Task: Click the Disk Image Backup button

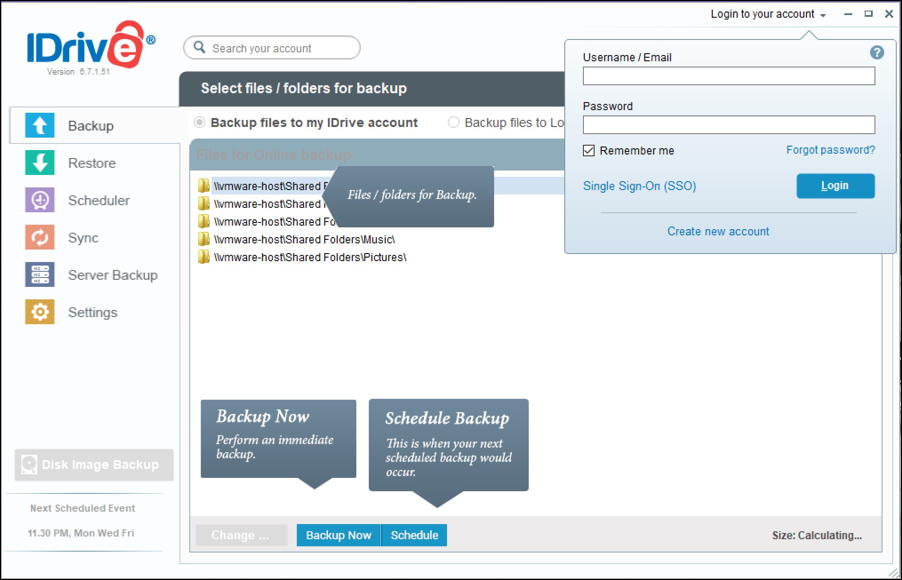Action: (x=94, y=465)
